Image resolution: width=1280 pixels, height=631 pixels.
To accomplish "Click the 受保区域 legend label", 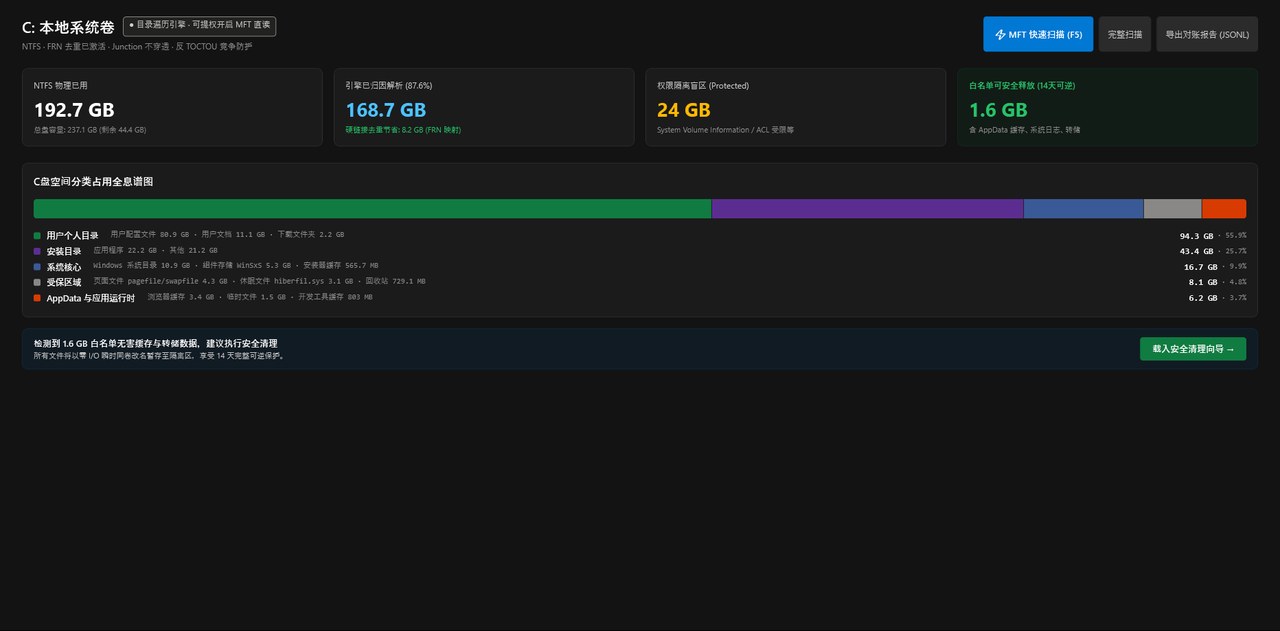I will [64, 282].
